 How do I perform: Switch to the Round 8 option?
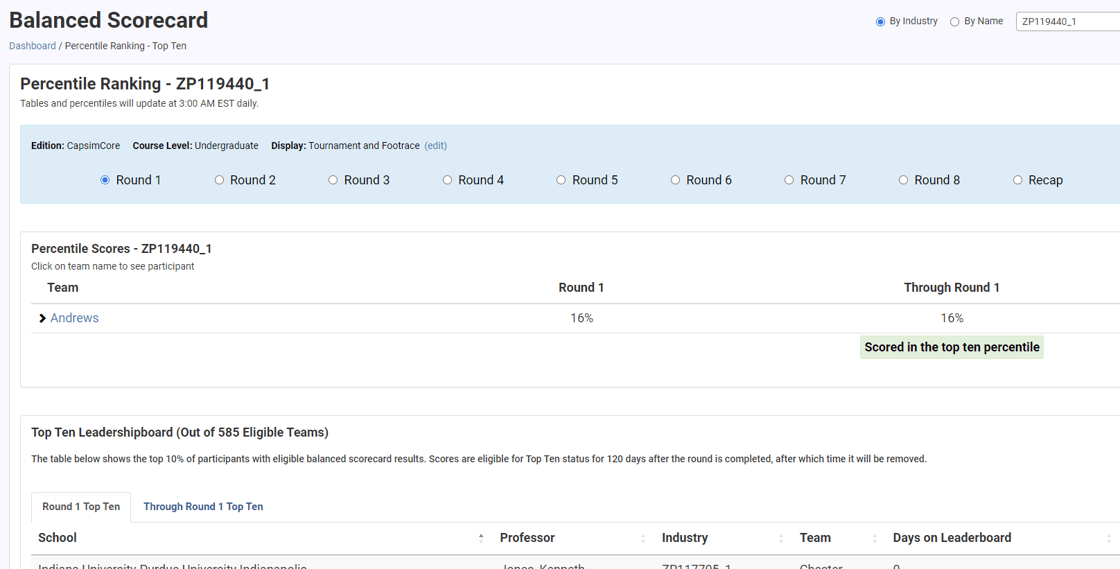coord(903,180)
